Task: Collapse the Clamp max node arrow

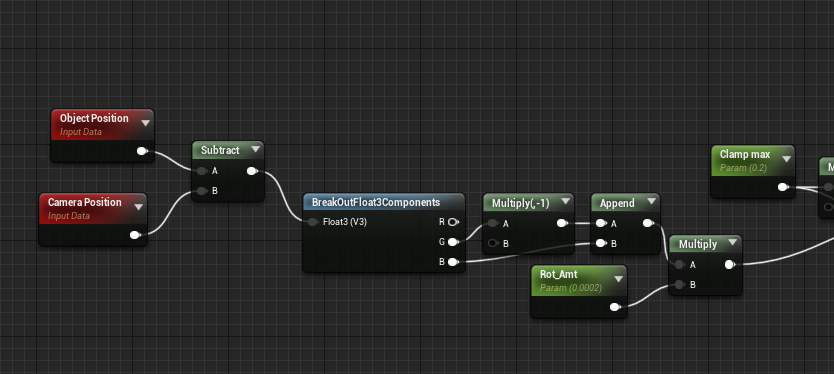Action: pos(786,159)
